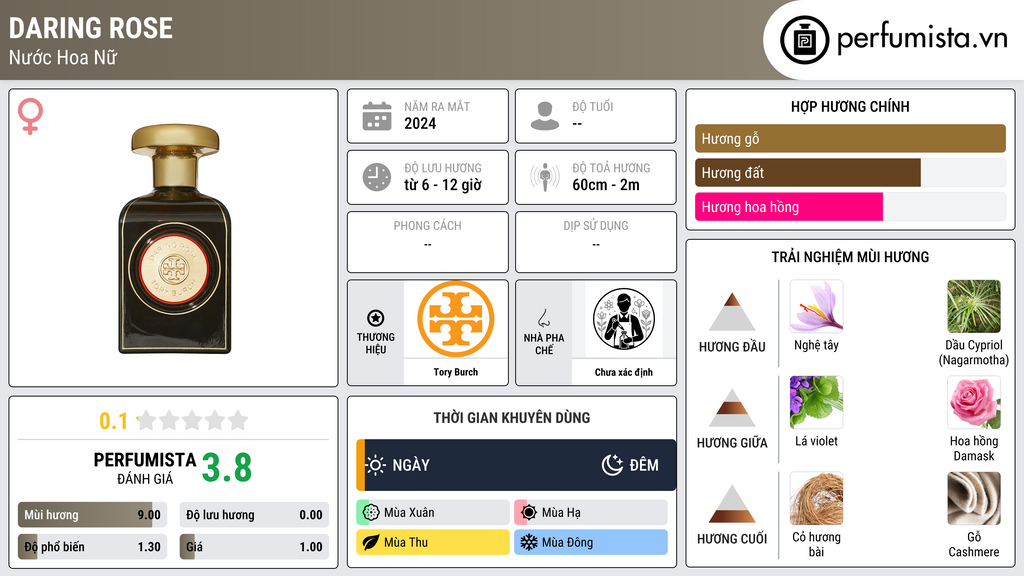Click the từ 6 - 12 giờ value
The image size is (1024, 576).
coord(443,185)
